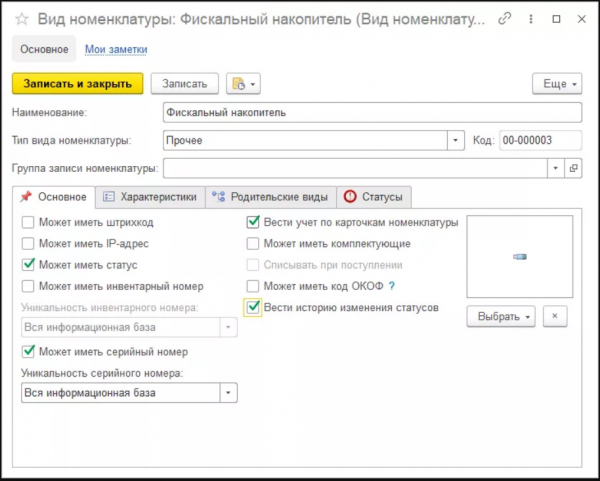Viewport: 600px width, 481px height.
Task: Click the Группа записи номенклатуры input field
Action: 355,168
